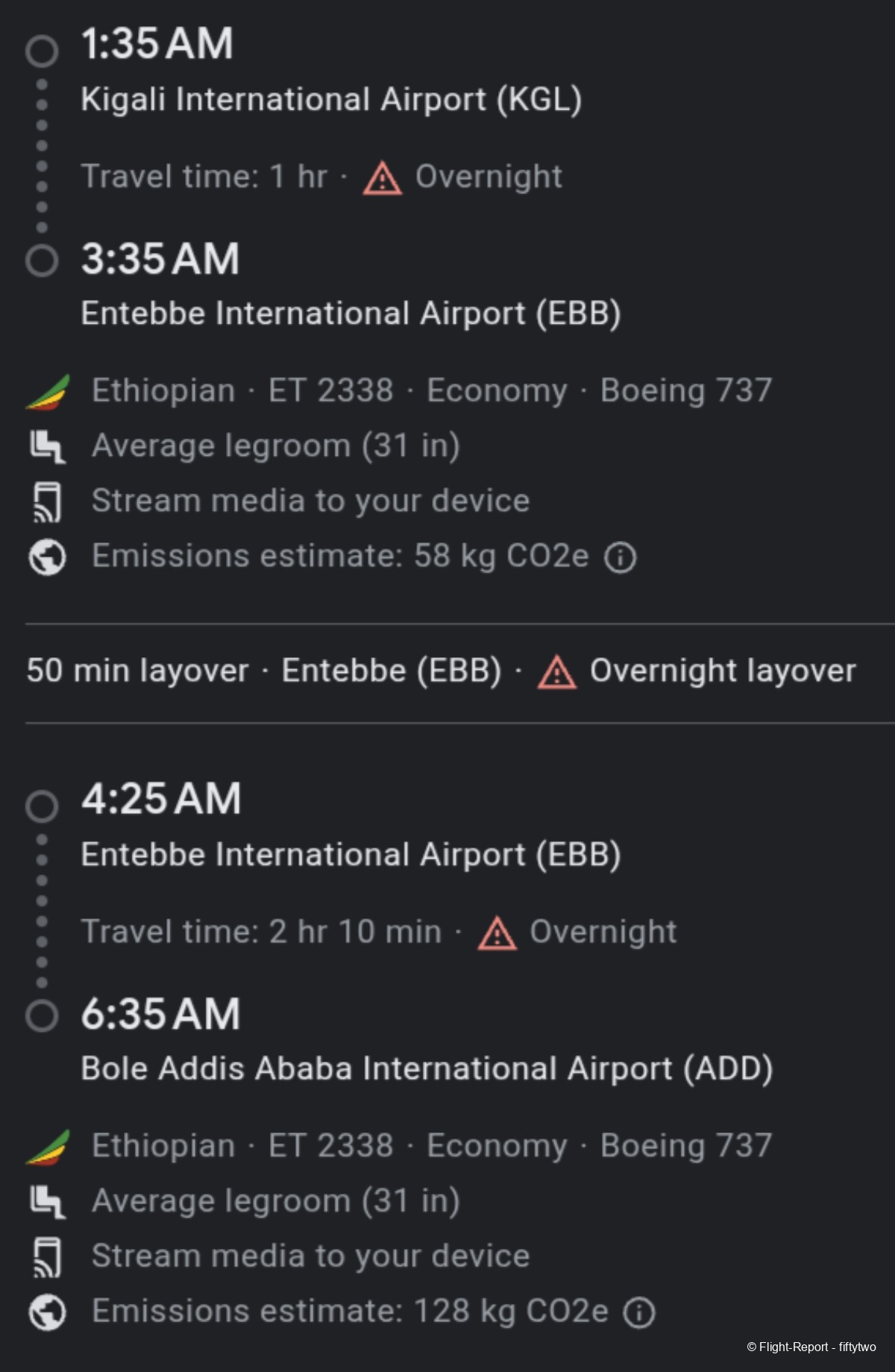
Task: Click Kigali International Airport (KGL) text
Action: click(x=331, y=99)
